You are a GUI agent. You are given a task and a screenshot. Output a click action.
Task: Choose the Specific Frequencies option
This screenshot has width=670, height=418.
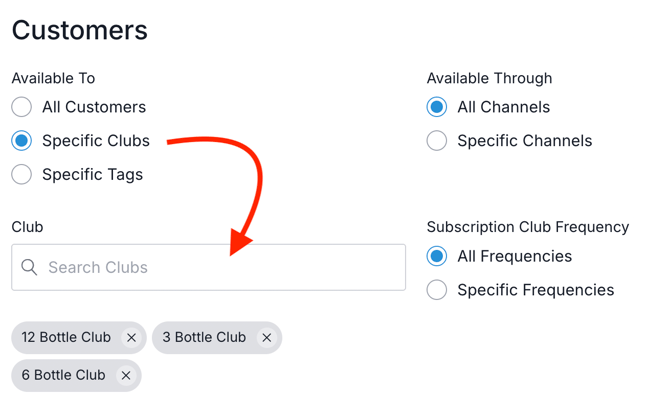pyautogui.click(x=437, y=290)
